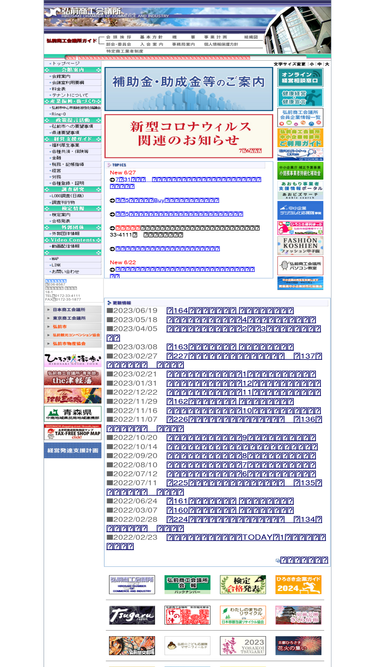The image size is (375, 667).
Task: Open the blue 経営発達支援計画 button
Action: coord(73,450)
